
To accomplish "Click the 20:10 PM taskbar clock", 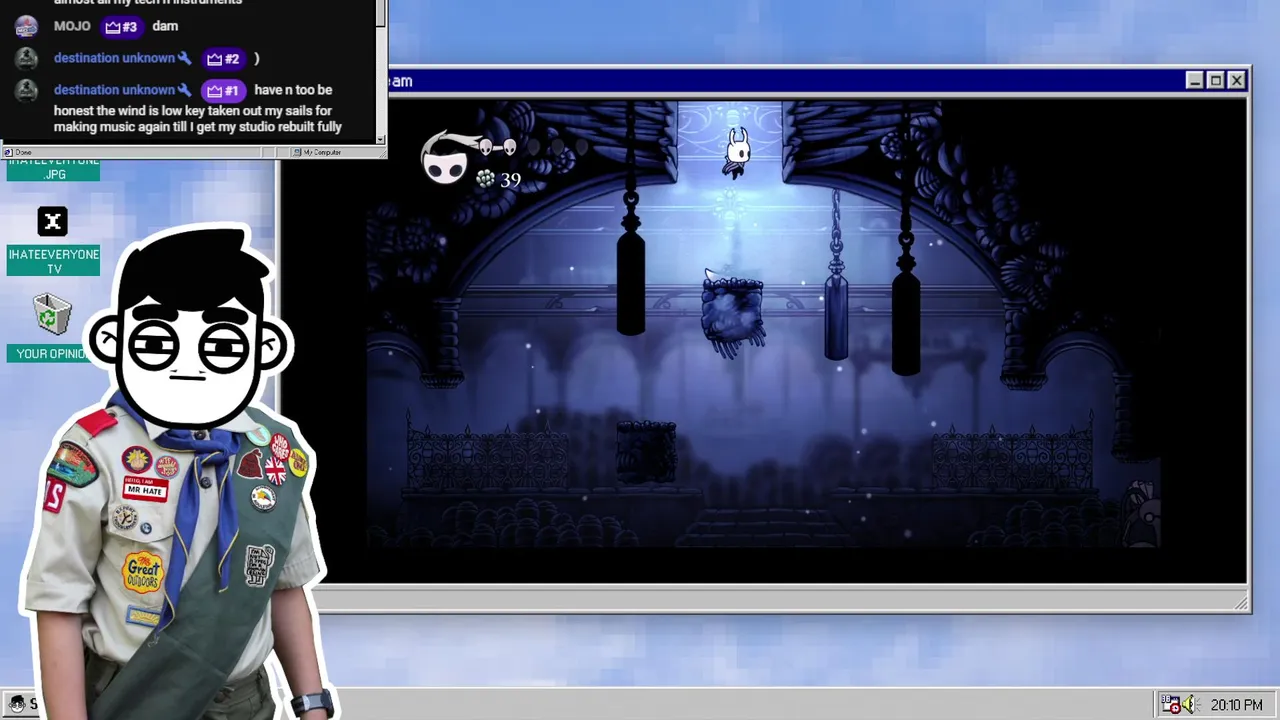I will pyautogui.click(x=1236, y=705).
